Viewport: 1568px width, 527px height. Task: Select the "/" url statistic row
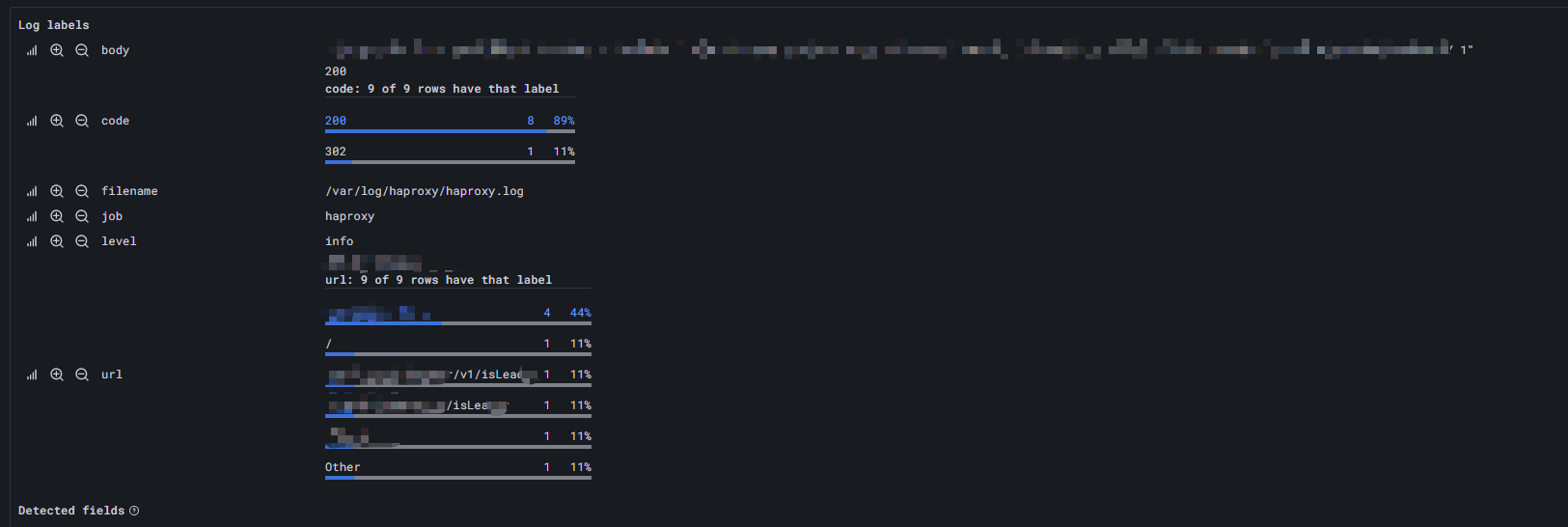click(x=458, y=347)
